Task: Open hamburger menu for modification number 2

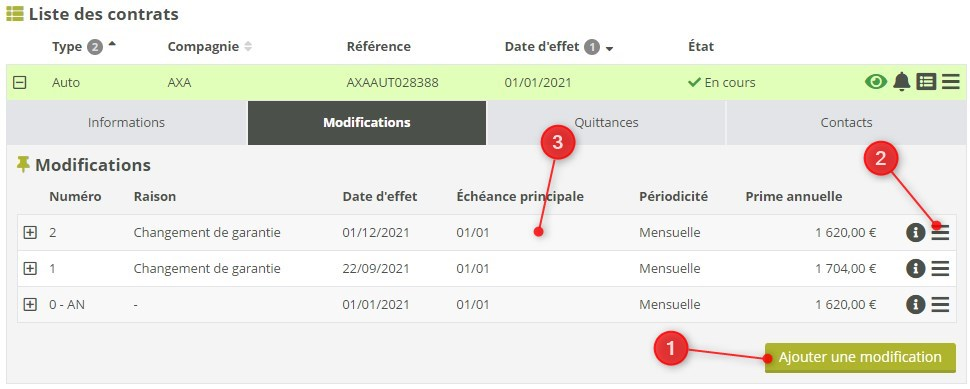Action: point(940,233)
